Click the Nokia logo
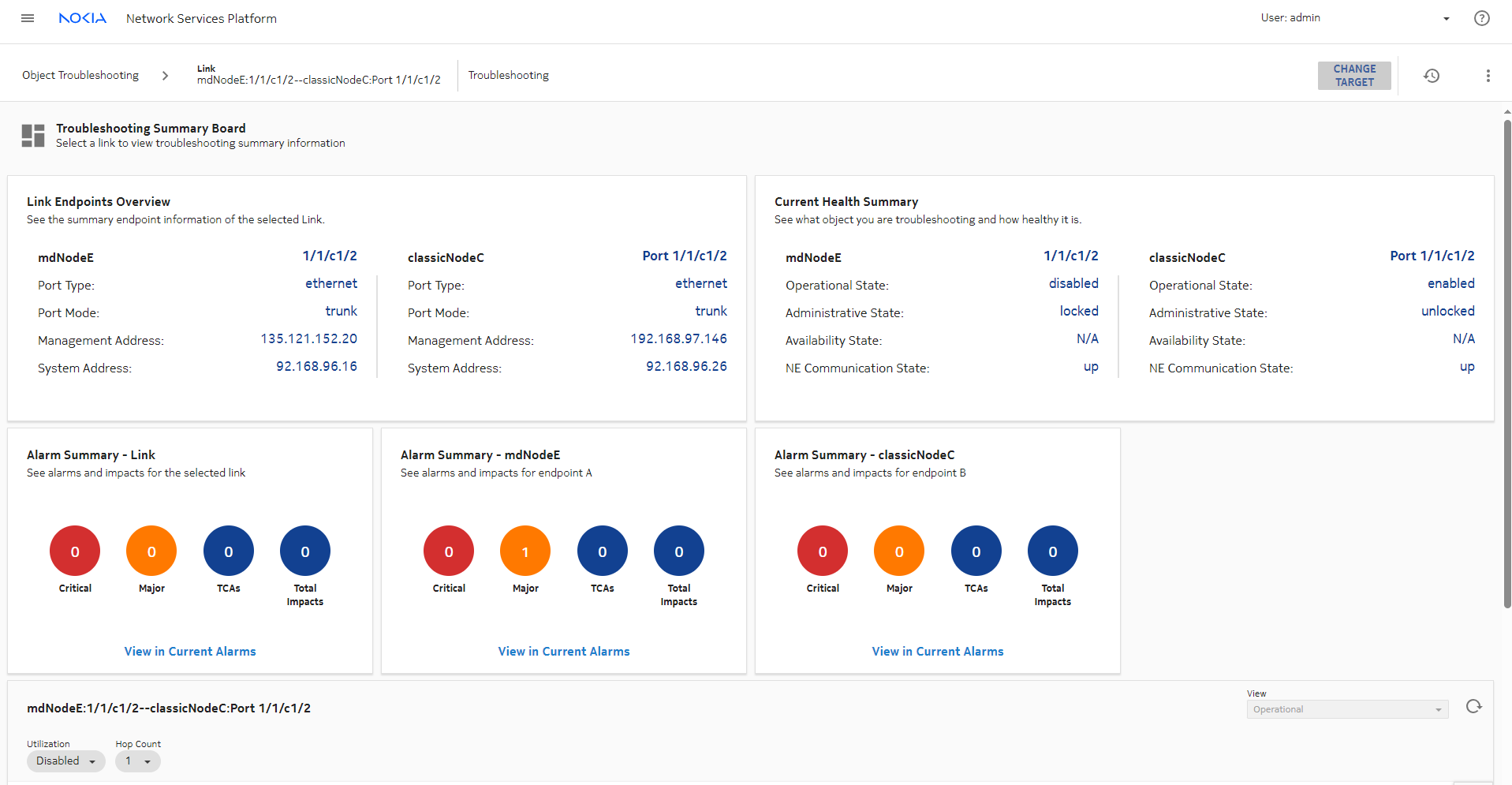The width and height of the screenshot is (1512, 785). [82, 18]
